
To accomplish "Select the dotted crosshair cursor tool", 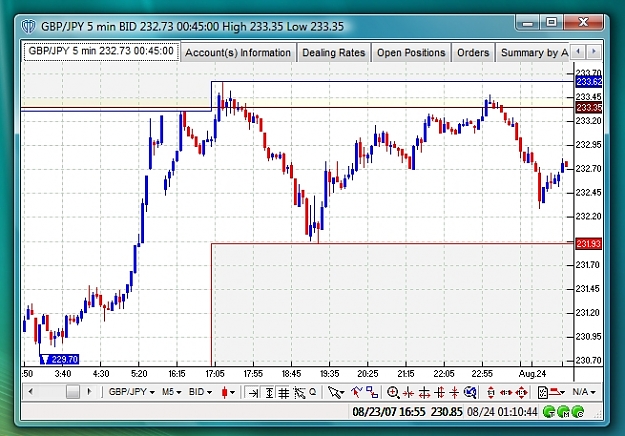I will (x=299, y=393).
